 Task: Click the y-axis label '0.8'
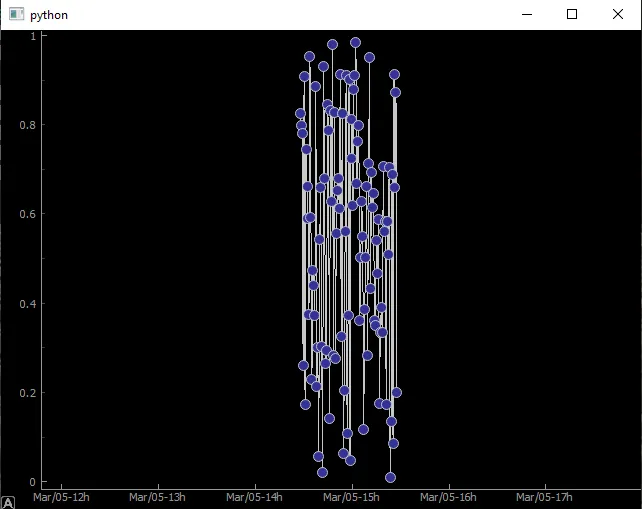(x=28, y=125)
